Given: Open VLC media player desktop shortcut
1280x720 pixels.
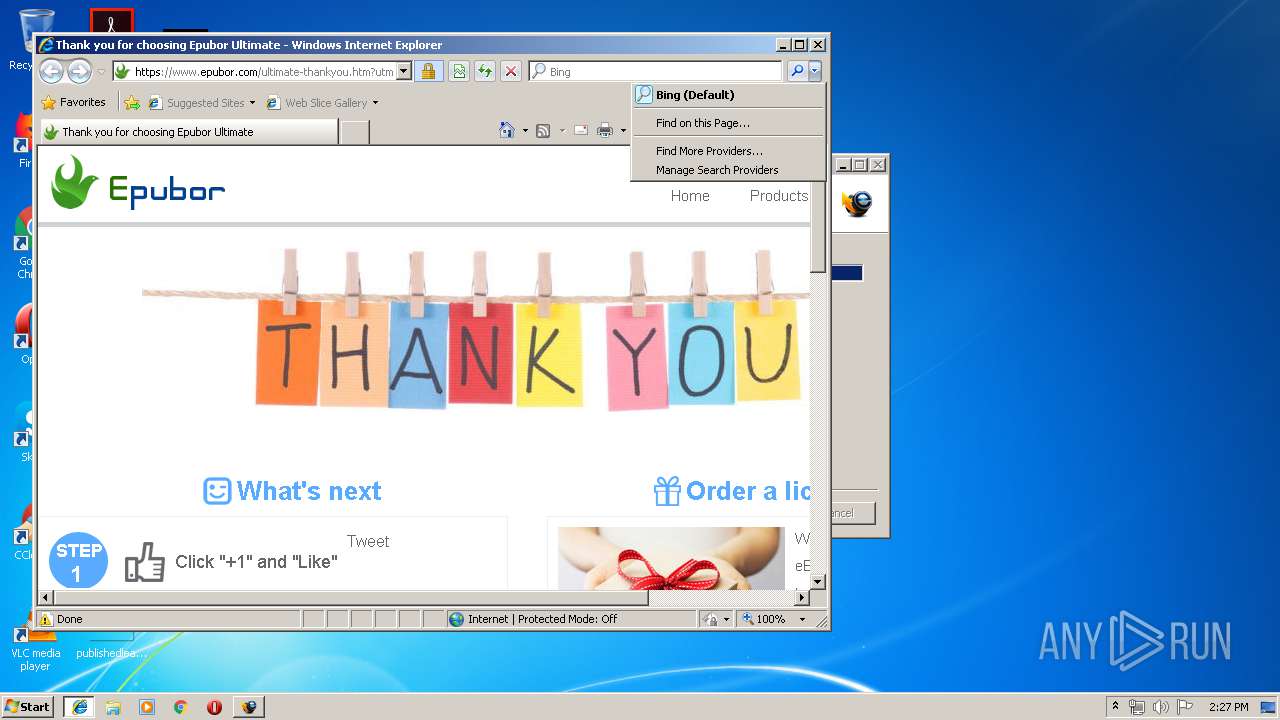Looking at the screenshot, I should coord(35,645).
